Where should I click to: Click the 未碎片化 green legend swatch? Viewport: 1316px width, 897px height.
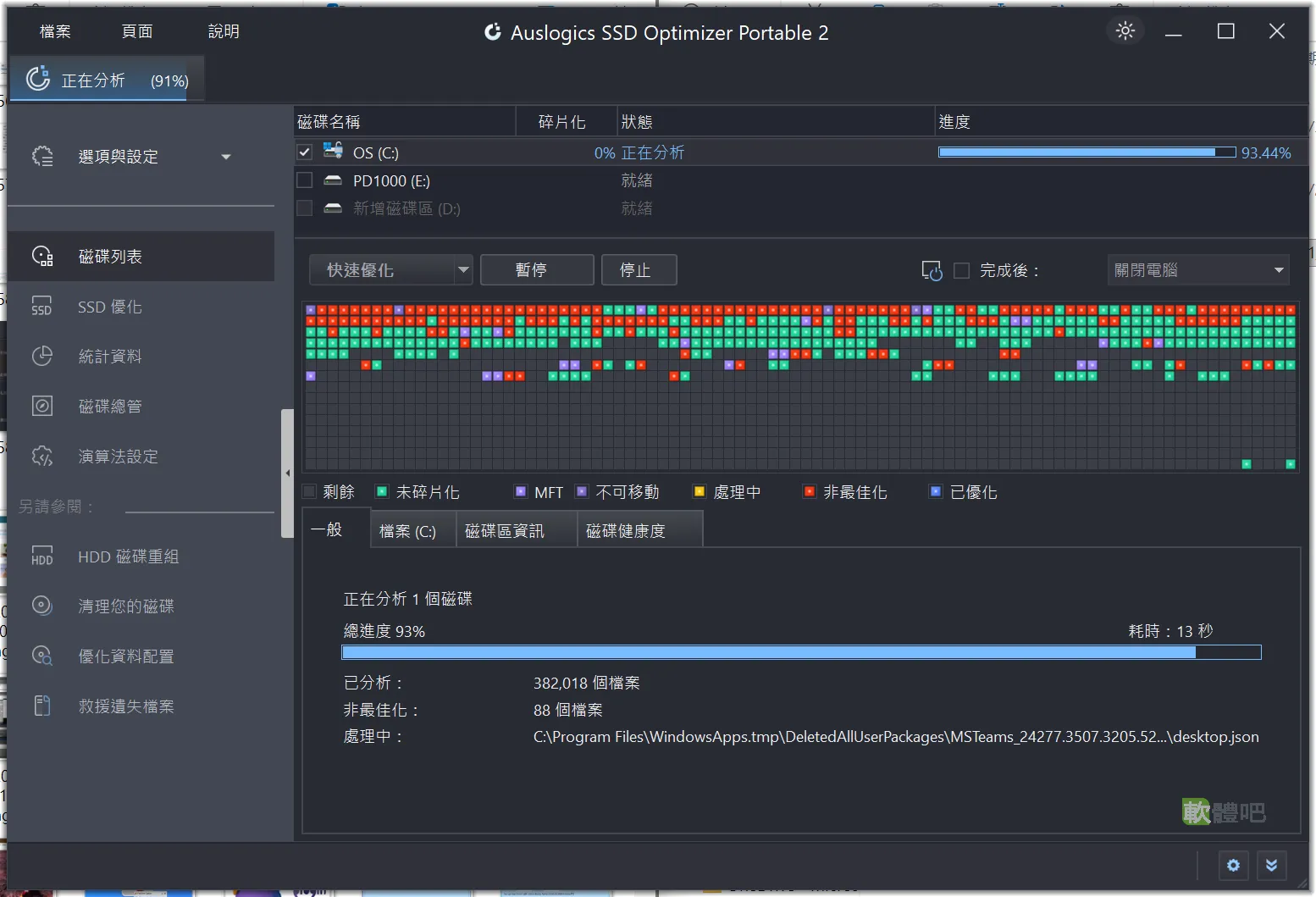pyautogui.click(x=382, y=491)
